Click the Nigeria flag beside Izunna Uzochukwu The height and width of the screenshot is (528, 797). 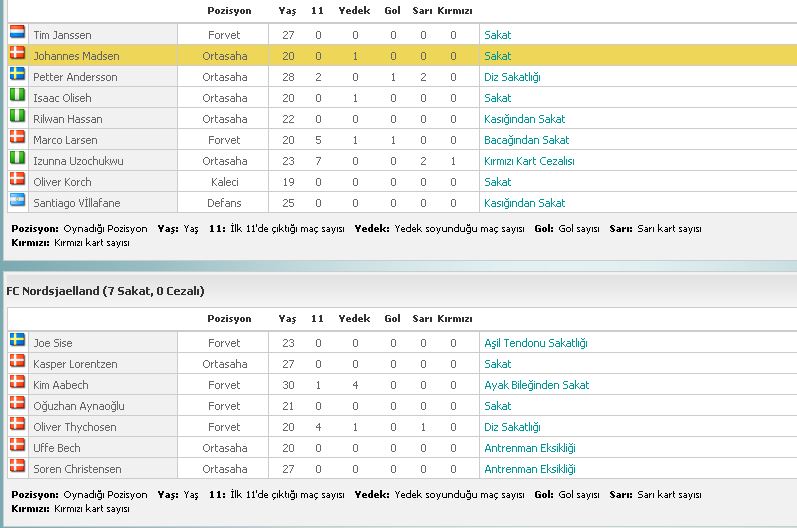(x=17, y=158)
